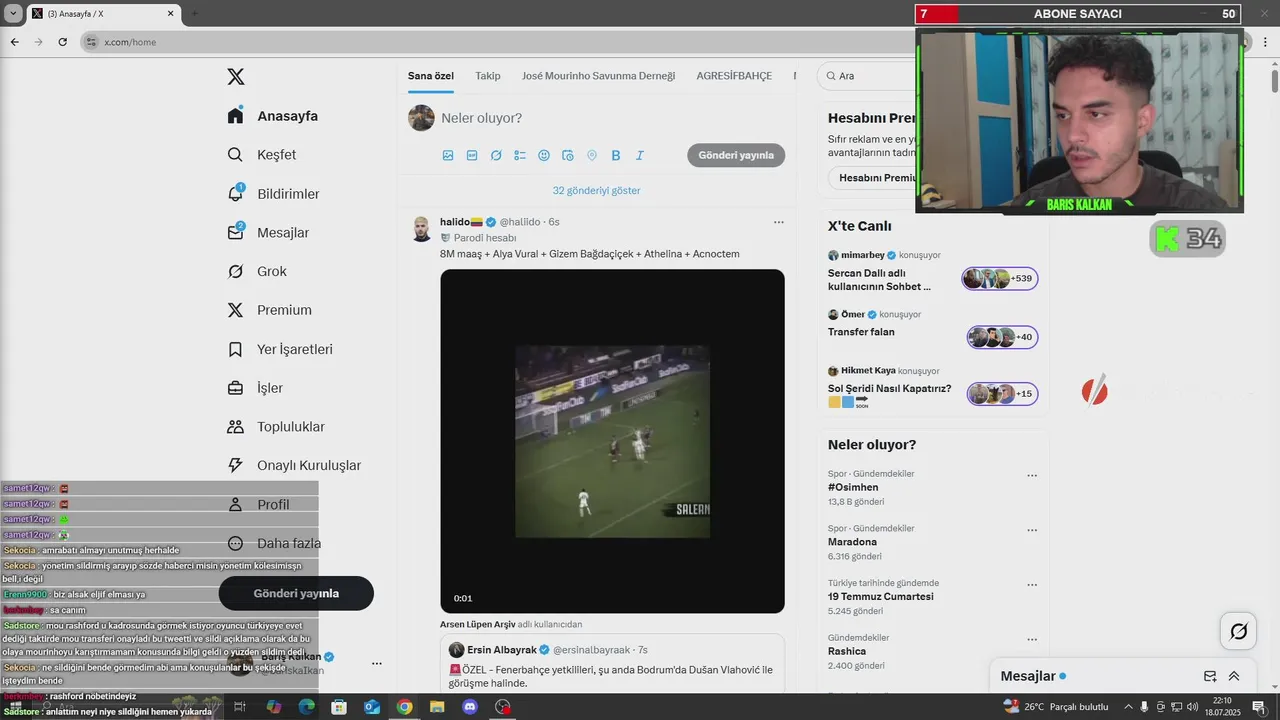
Task: Open @ersinalbayraak quoted post
Action: click(x=613, y=663)
